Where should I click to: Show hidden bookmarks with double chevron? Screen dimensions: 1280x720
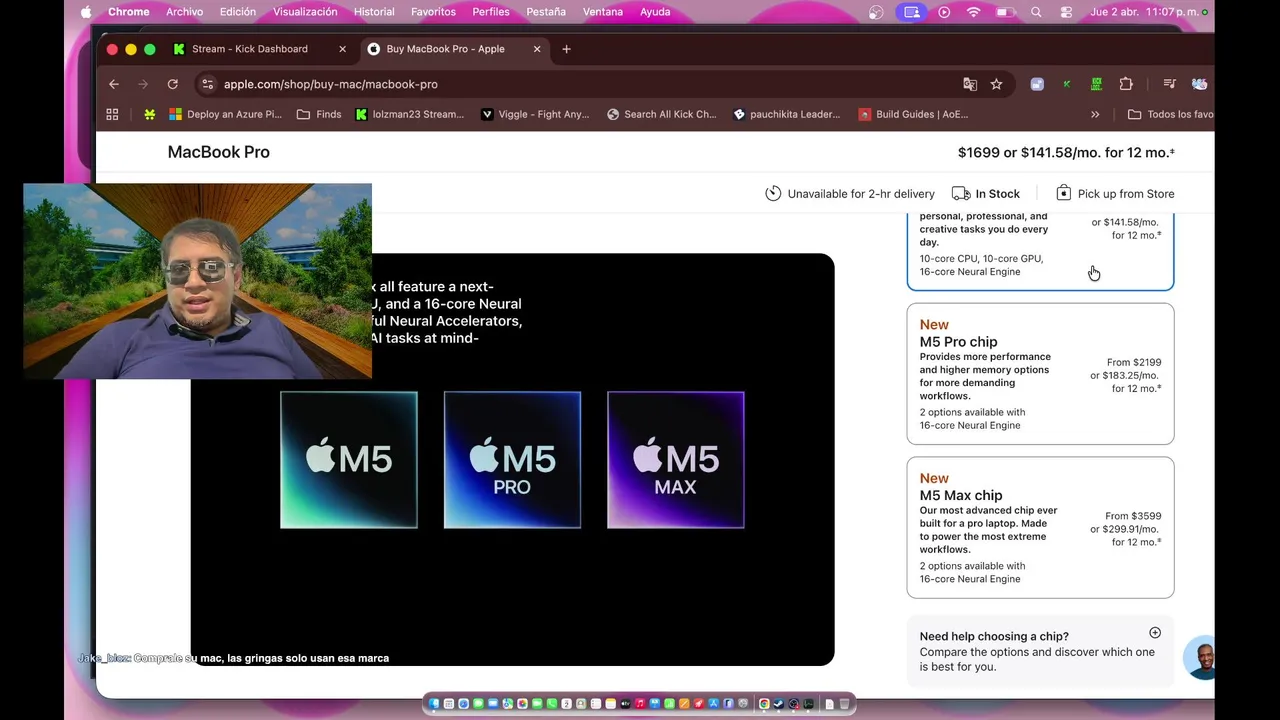(x=1095, y=114)
